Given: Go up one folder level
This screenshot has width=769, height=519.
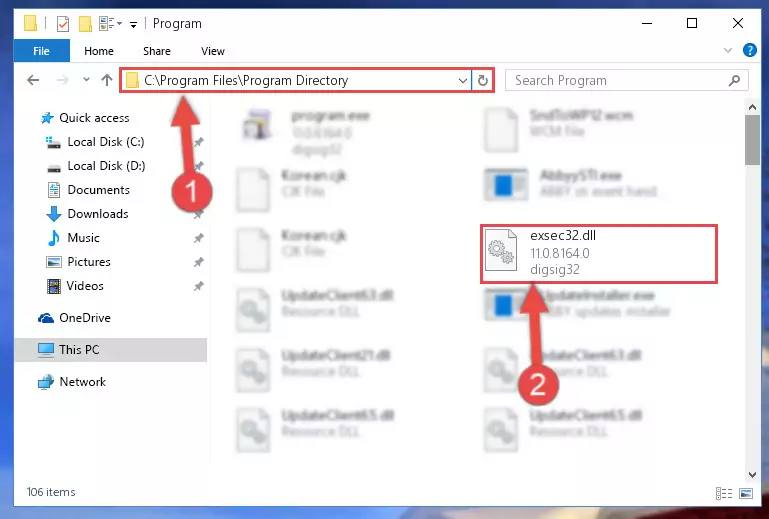Looking at the screenshot, I should (x=107, y=80).
